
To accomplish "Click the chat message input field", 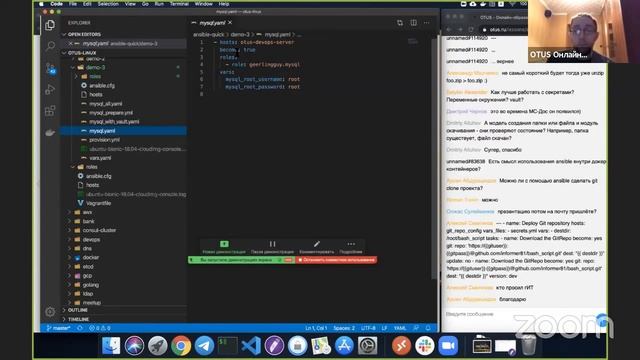I will point(518,314).
